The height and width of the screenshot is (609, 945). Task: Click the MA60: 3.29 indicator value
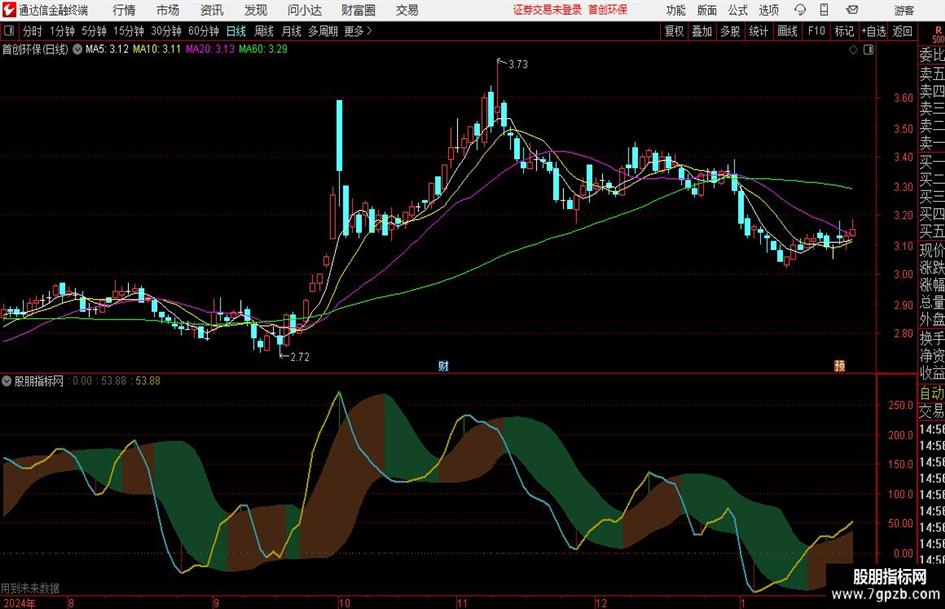263,49
